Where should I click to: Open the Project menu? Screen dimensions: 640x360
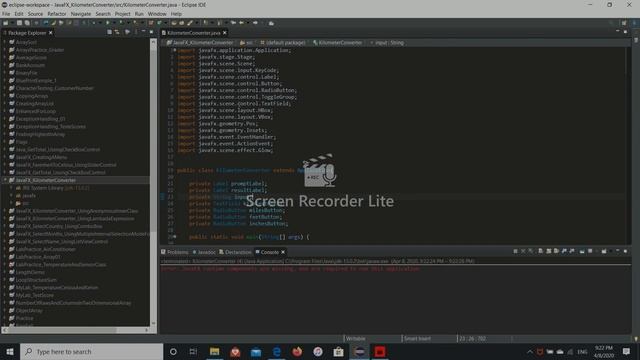click(122, 14)
